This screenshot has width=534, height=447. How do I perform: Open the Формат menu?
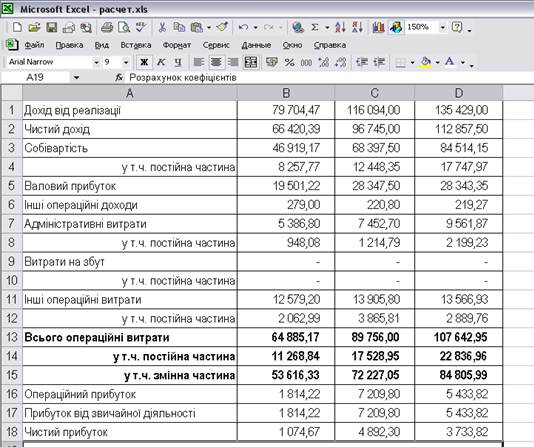tap(177, 45)
